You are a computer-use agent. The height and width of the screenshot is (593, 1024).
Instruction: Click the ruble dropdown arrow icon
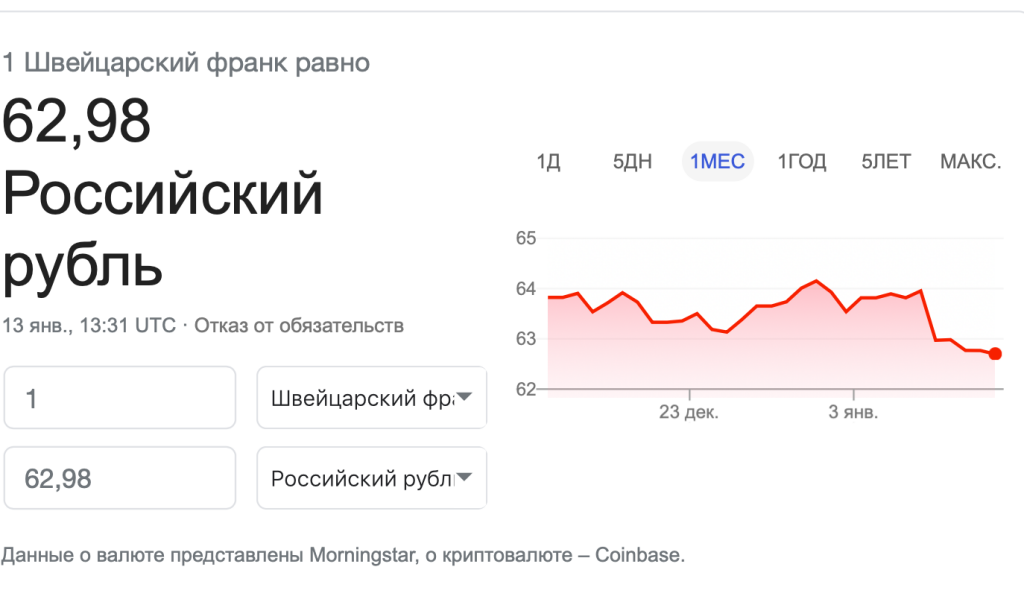464,477
